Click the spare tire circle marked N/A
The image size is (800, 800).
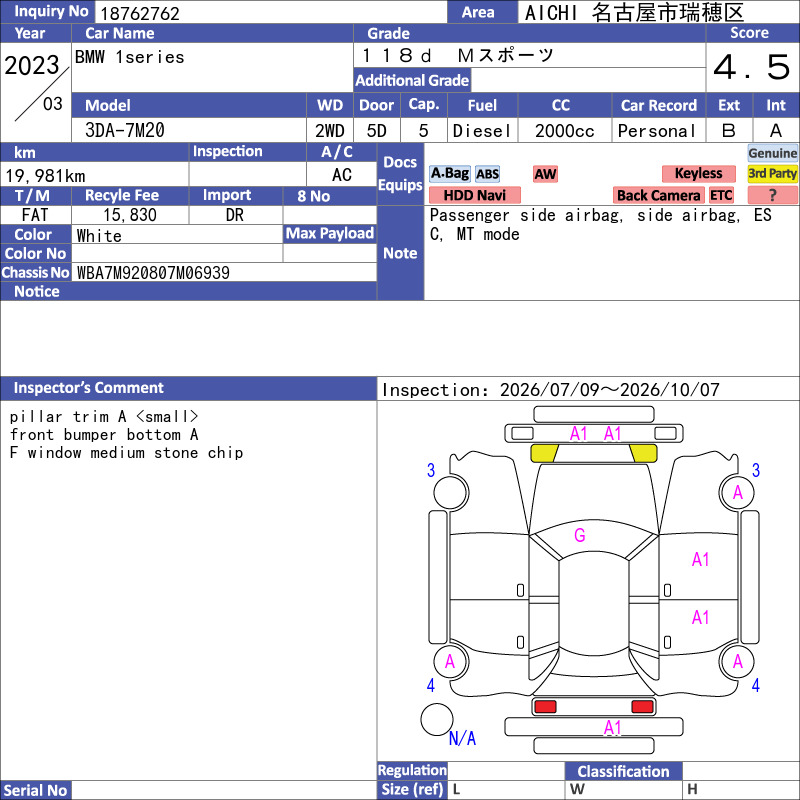pyautogui.click(x=437, y=719)
